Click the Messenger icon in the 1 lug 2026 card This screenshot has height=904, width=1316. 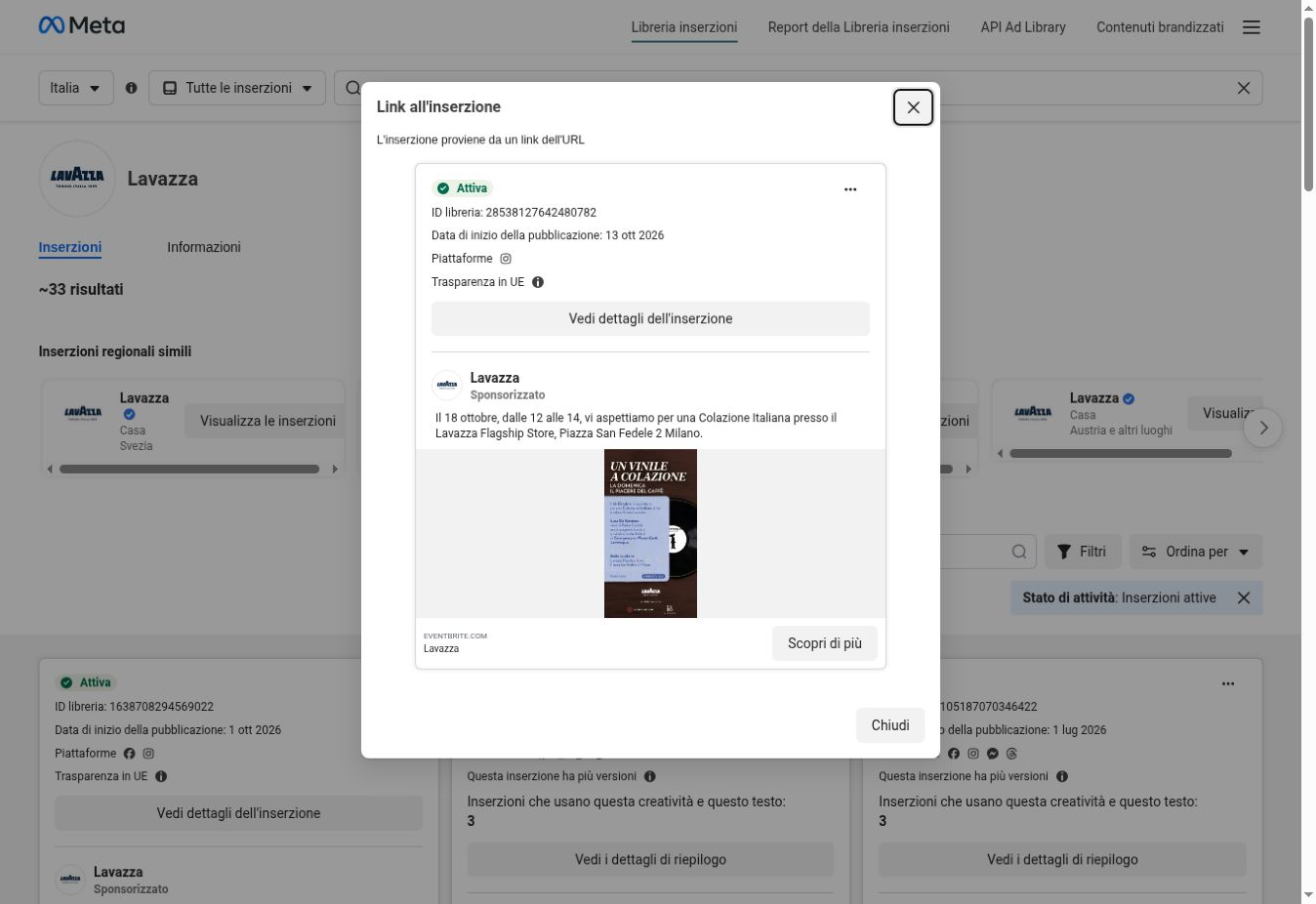(993, 754)
